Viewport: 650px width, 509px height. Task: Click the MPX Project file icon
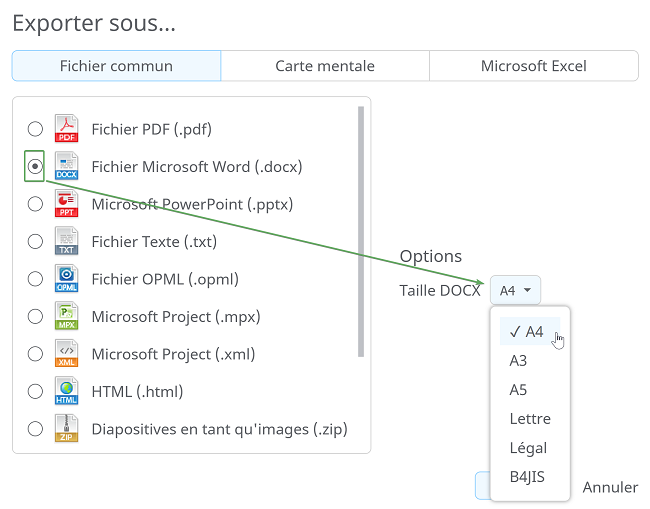[x=66, y=317]
